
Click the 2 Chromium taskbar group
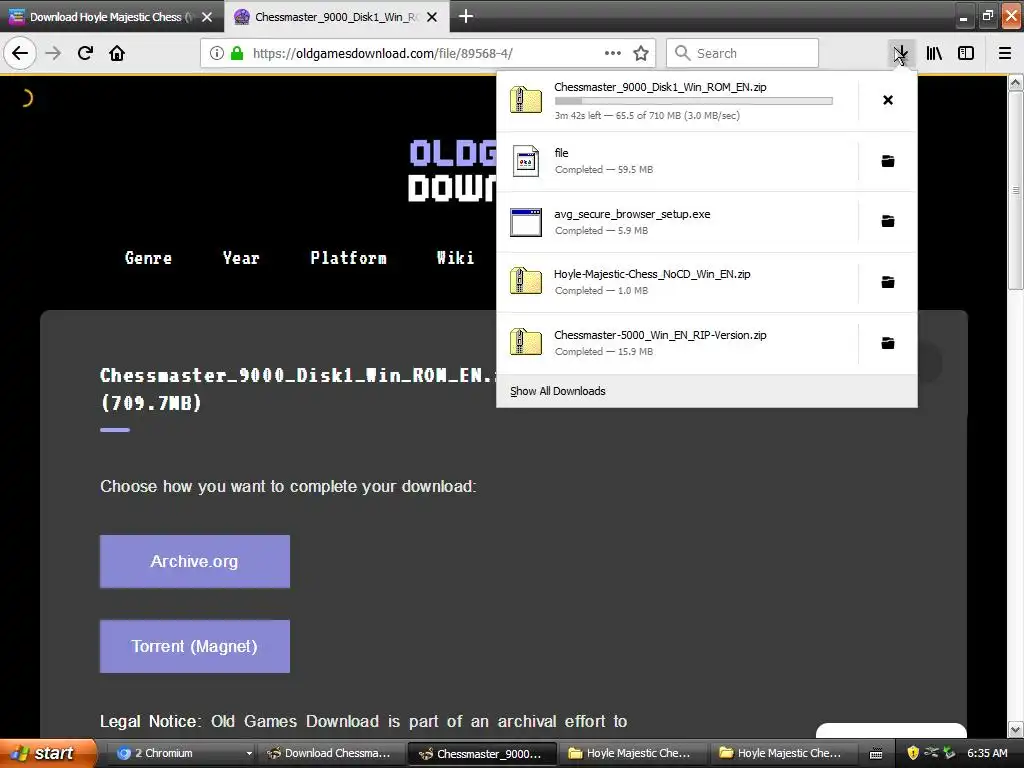[x=182, y=753]
